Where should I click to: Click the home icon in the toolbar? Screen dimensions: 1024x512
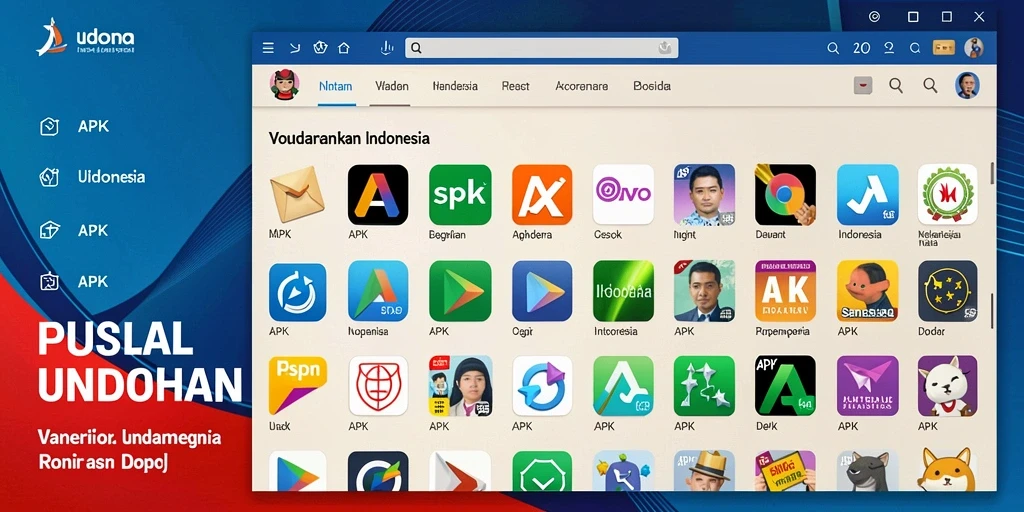pos(344,48)
